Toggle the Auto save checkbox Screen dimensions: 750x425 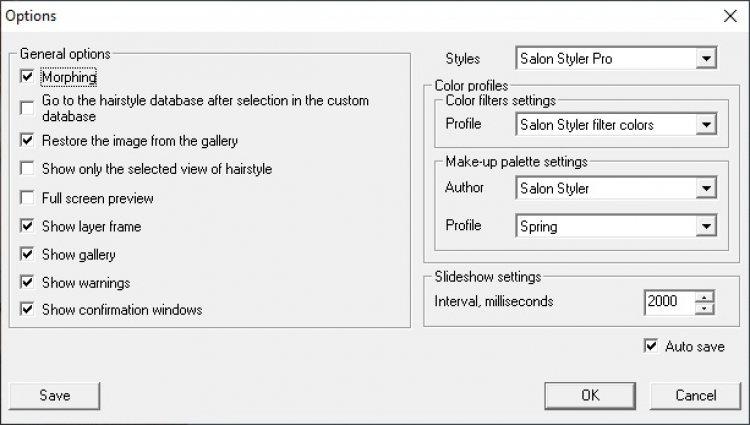651,346
